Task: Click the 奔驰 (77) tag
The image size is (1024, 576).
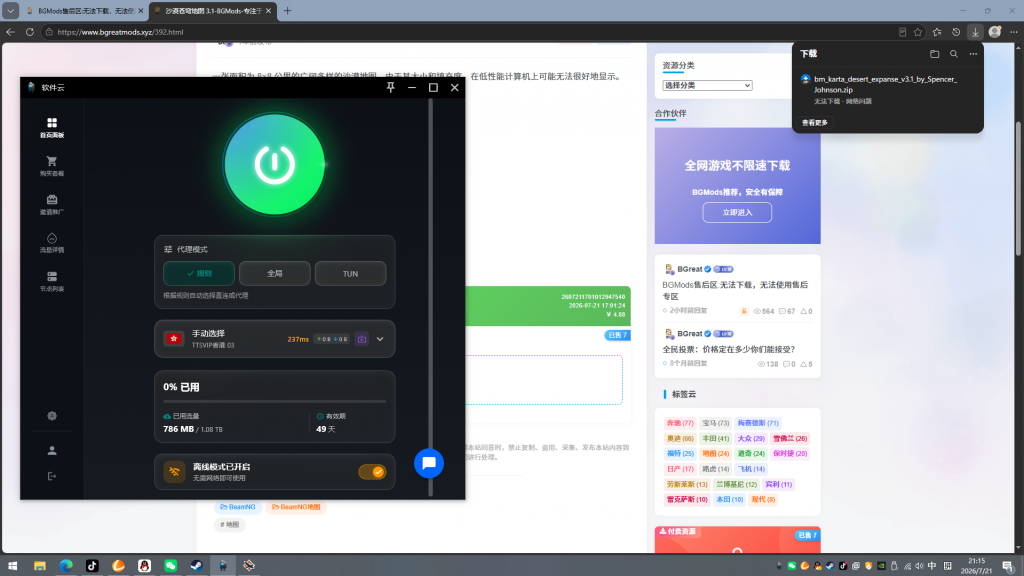Action: 680,423
